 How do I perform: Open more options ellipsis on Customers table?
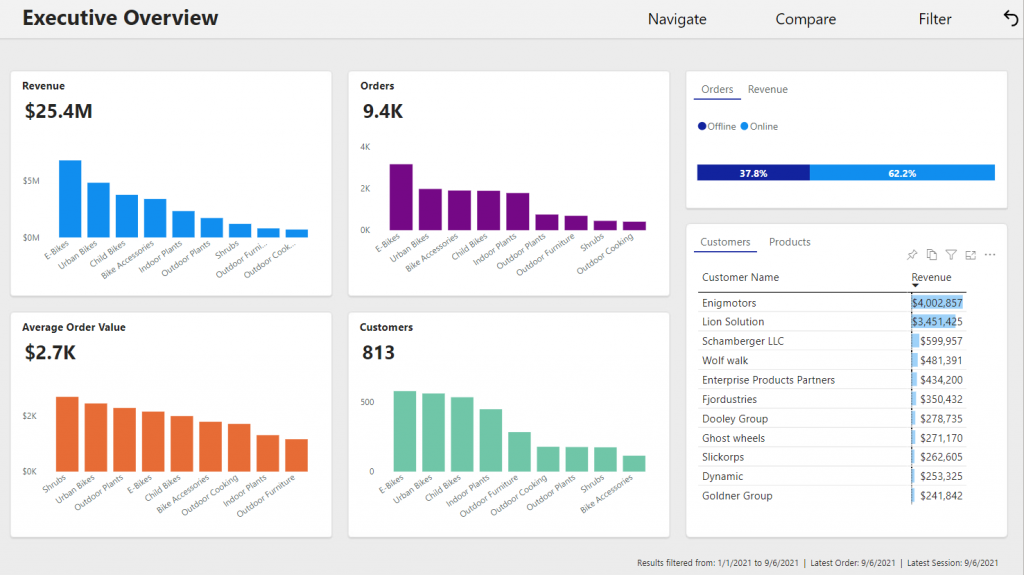pyautogui.click(x=990, y=255)
